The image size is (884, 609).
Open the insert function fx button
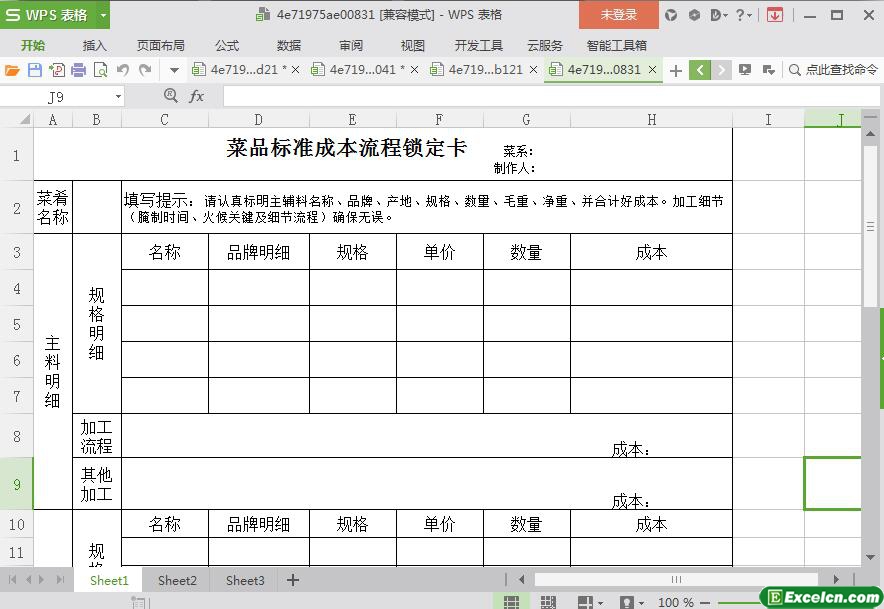(196, 96)
